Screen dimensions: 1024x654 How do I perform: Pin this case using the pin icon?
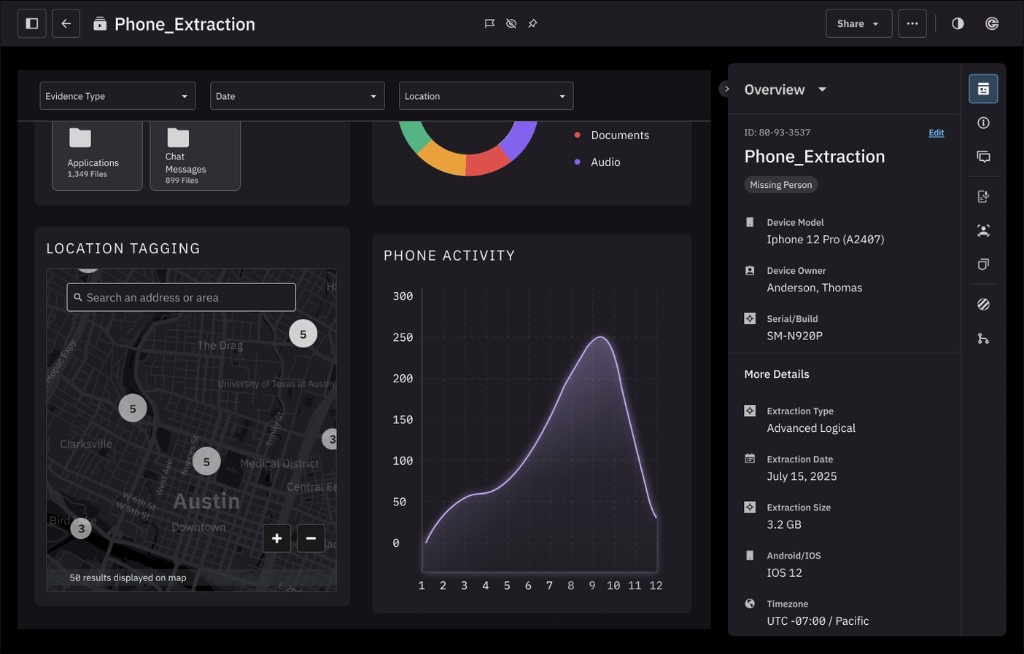532,23
